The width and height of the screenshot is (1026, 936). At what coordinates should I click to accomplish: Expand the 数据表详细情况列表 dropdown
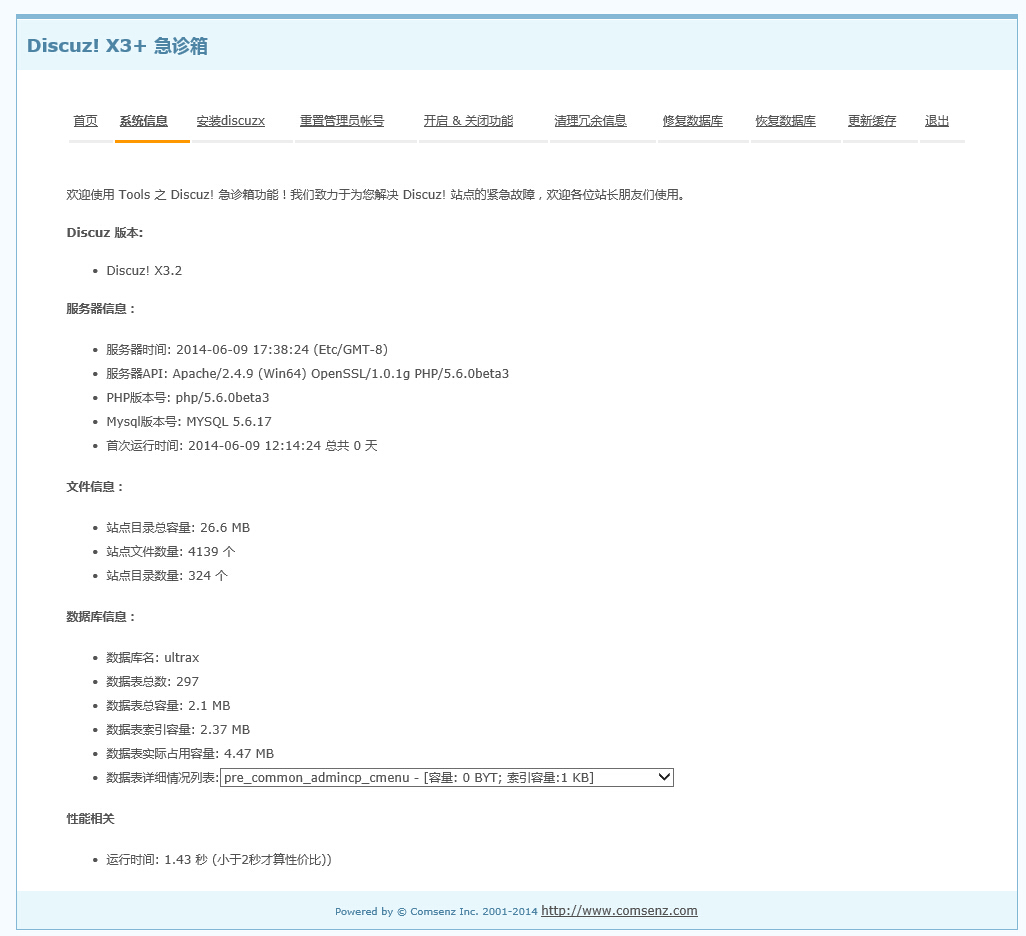pos(447,778)
